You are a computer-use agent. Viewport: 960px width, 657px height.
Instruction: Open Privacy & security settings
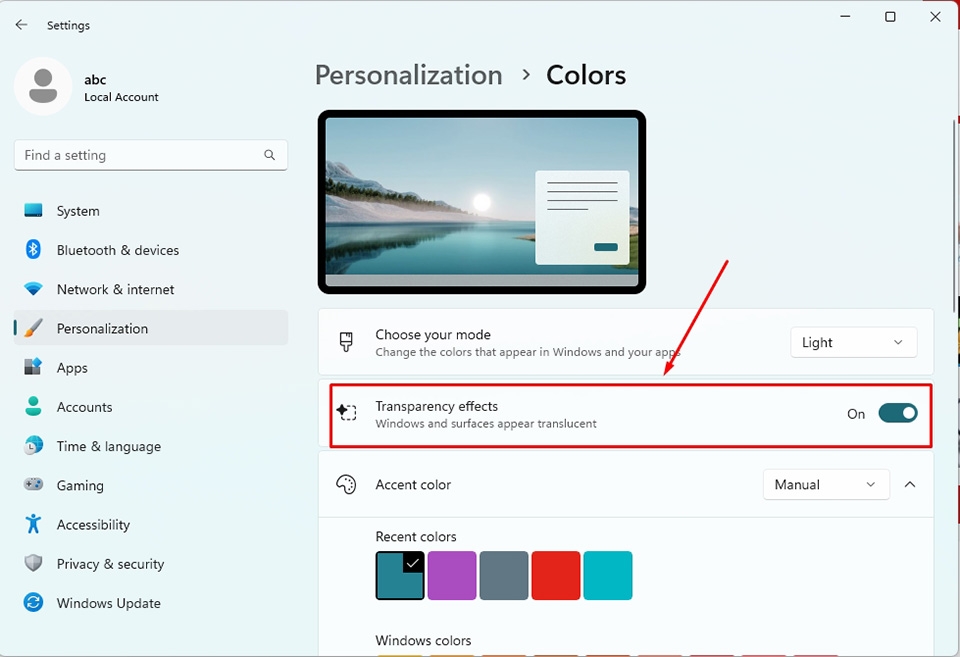(x=151, y=563)
